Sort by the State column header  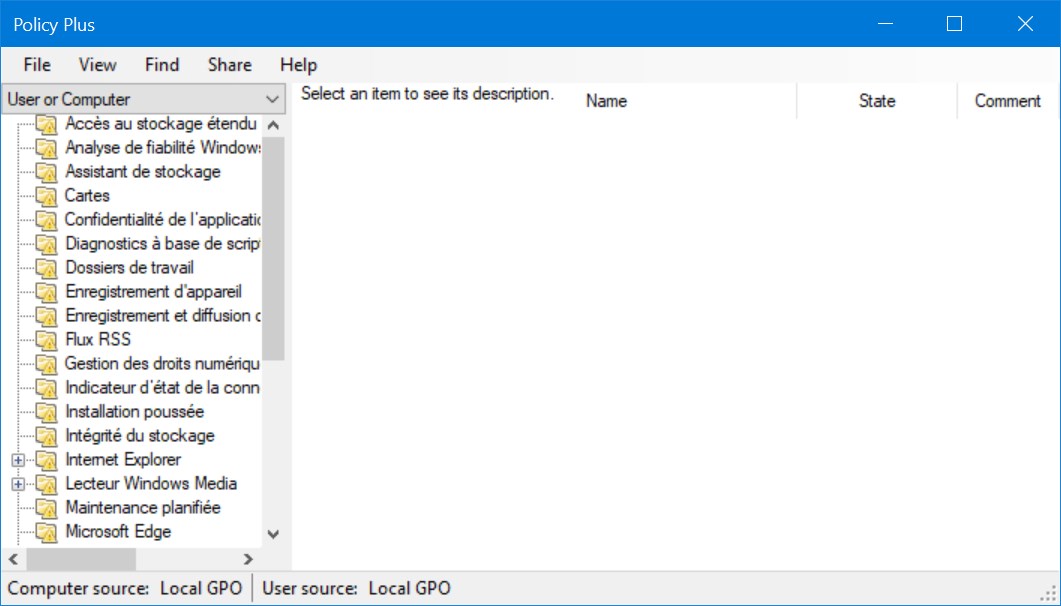pyautogui.click(x=877, y=101)
